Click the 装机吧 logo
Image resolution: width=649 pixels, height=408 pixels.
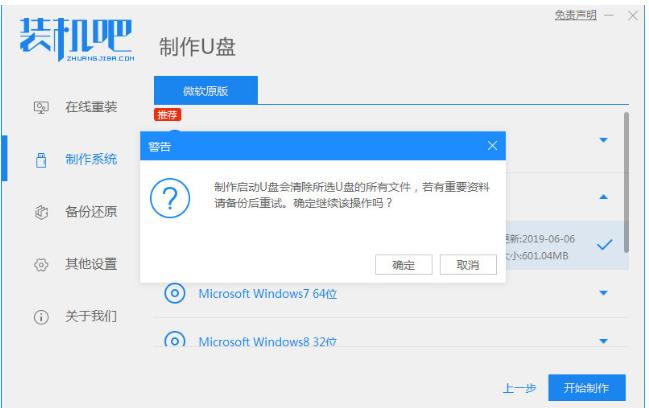(x=76, y=40)
